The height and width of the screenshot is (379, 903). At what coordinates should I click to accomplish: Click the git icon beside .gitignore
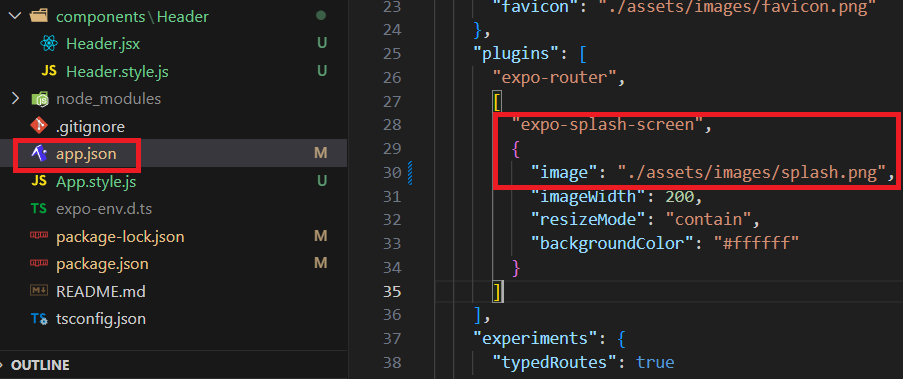point(39,126)
